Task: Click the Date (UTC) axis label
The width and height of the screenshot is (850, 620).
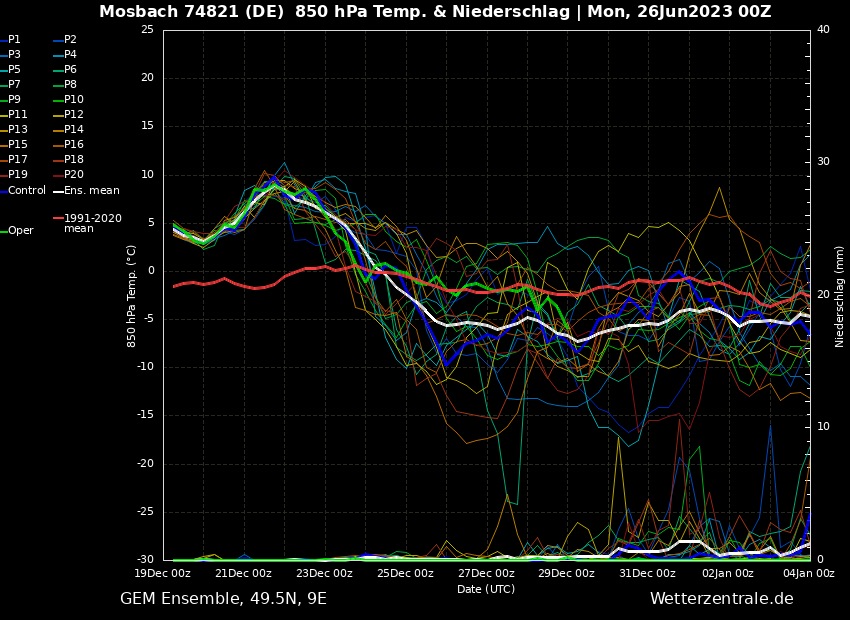Action: (486, 589)
